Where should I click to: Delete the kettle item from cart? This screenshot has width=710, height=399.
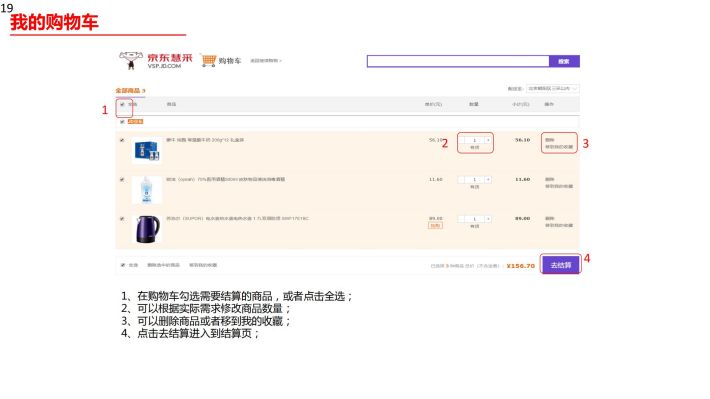tap(550, 219)
